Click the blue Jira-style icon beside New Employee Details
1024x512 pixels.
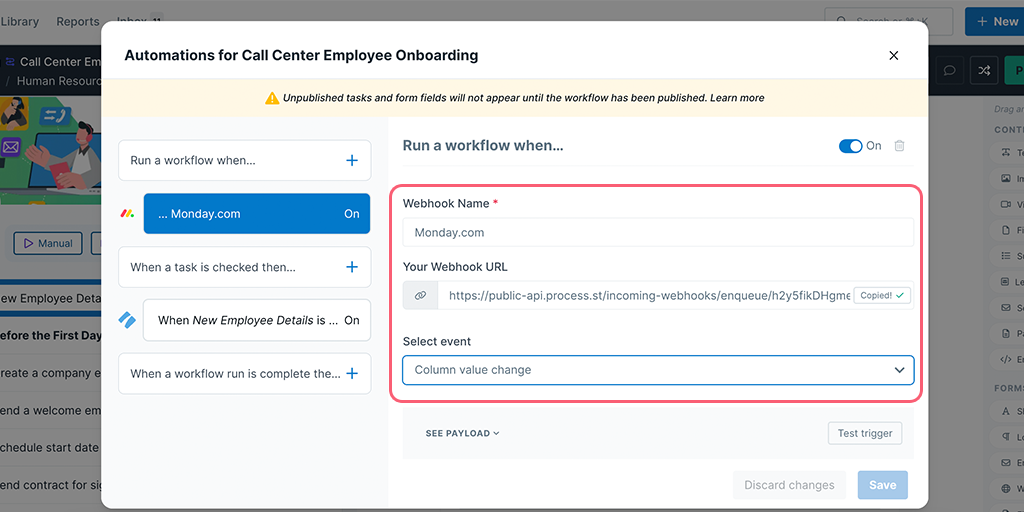pos(127,320)
